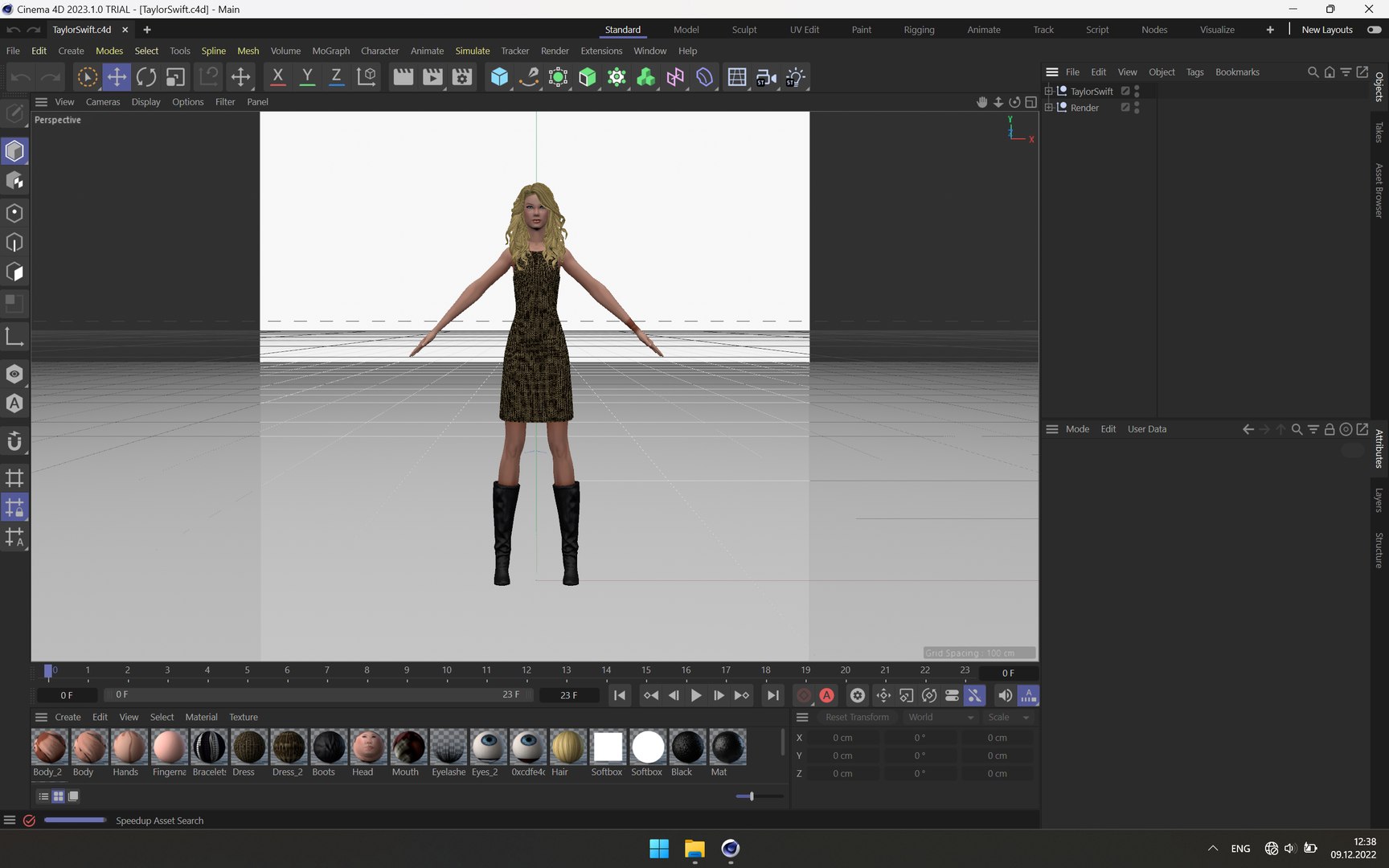The height and width of the screenshot is (868, 1389).
Task: Add a Cube primitive object
Action: point(499,77)
